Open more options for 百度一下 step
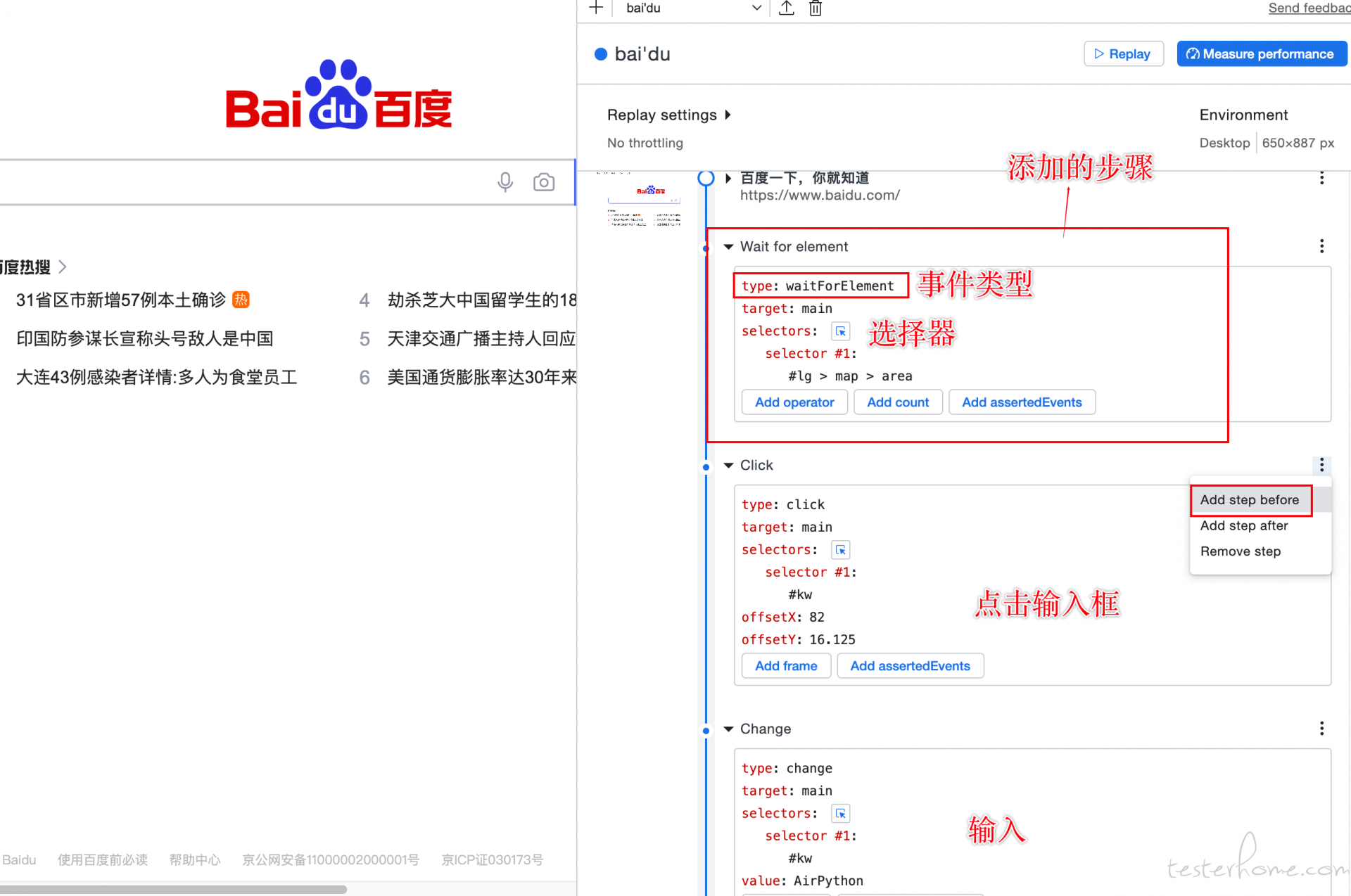This screenshot has height=896, width=1351. click(x=1321, y=178)
